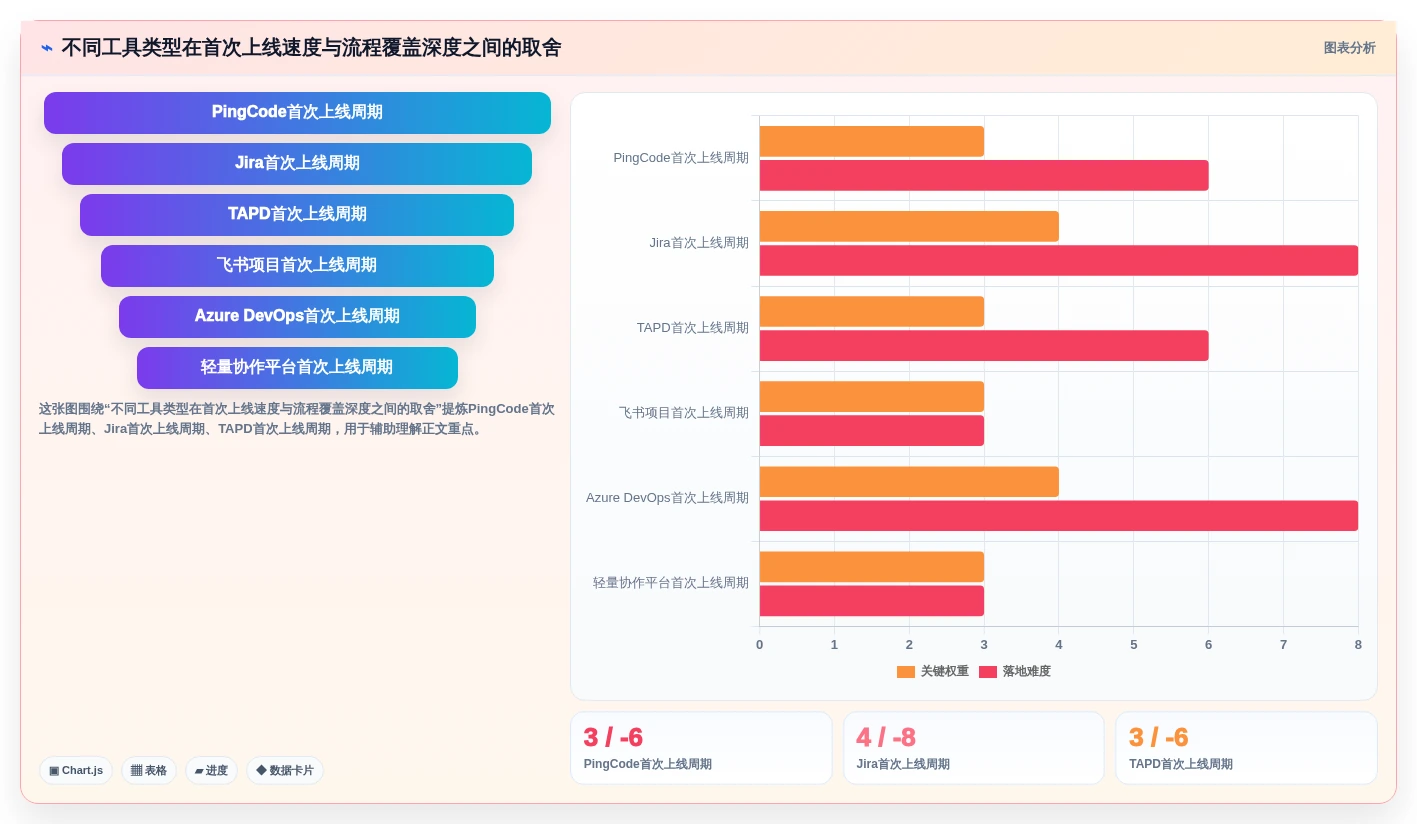The height and width of the screenshot is (824, 1417).
Task: Click the Chart.js tag chip
Action: coord(76,770)
